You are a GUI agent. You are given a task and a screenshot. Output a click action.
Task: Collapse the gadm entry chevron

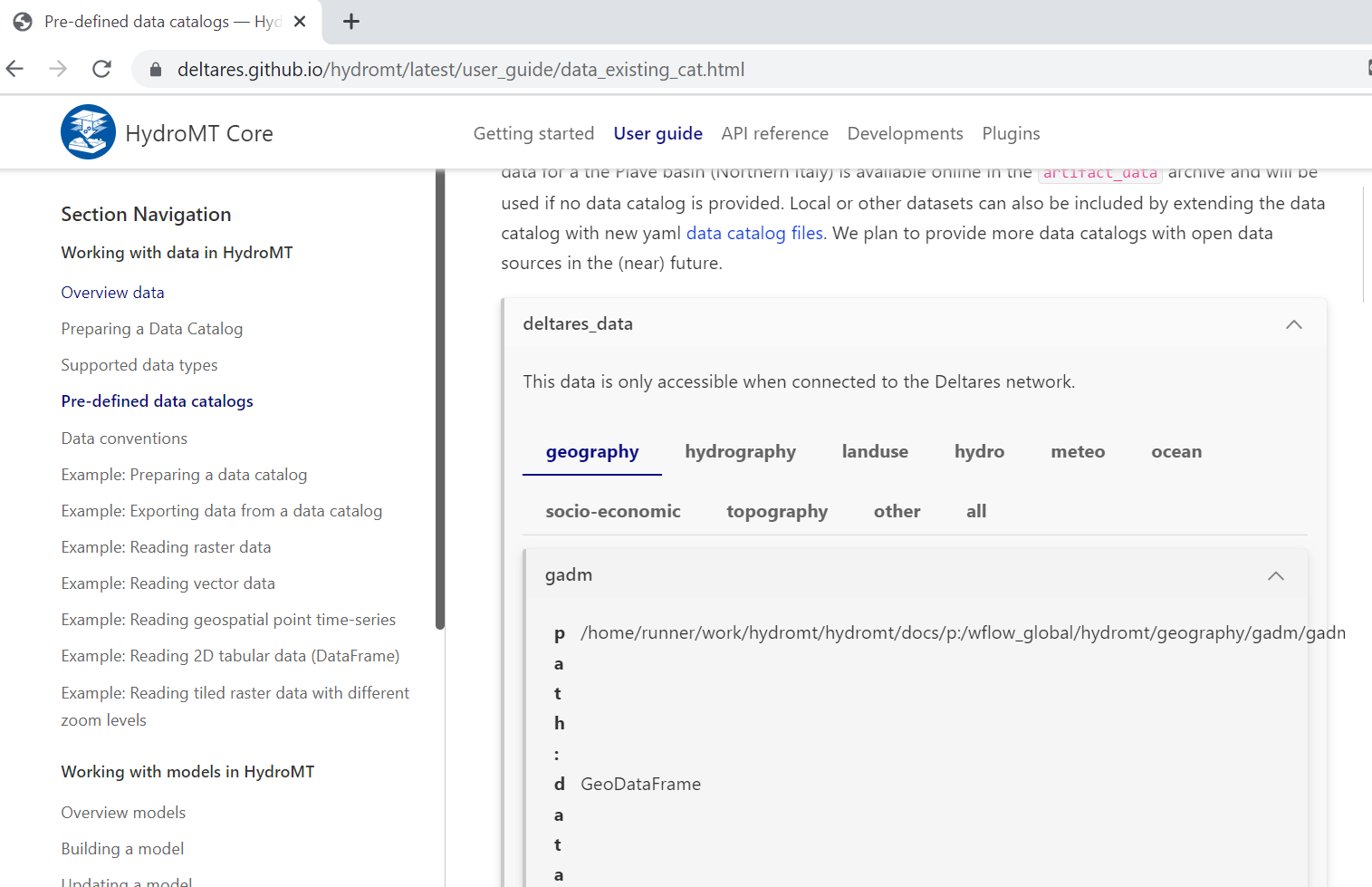point(1275,576)
